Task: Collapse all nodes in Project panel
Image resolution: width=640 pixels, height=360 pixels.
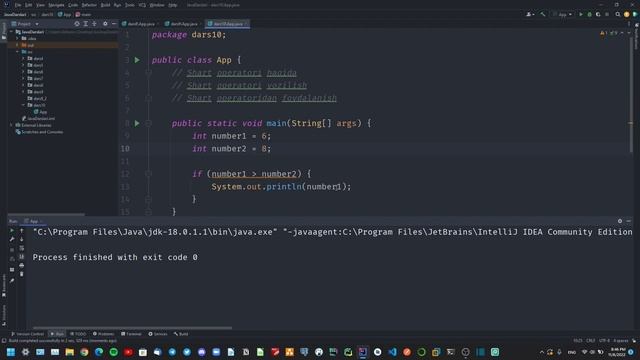Action: [x=94, y=24]
